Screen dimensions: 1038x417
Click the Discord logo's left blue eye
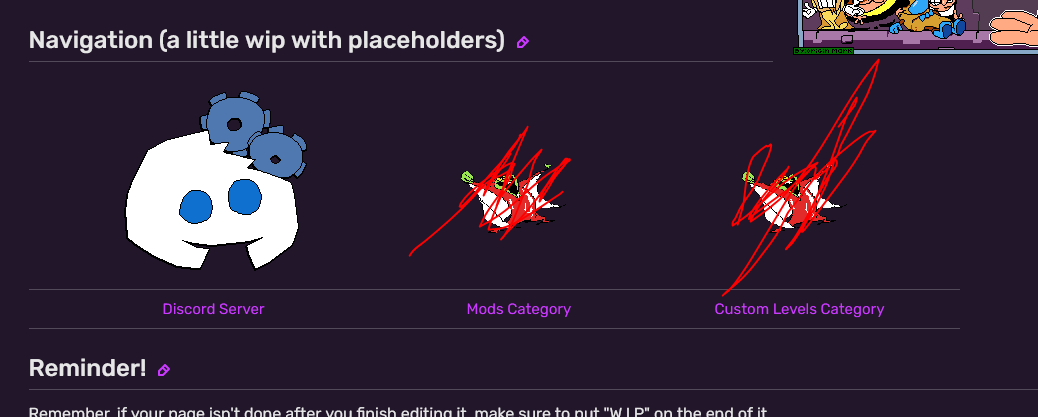click(x=196, y=206)
